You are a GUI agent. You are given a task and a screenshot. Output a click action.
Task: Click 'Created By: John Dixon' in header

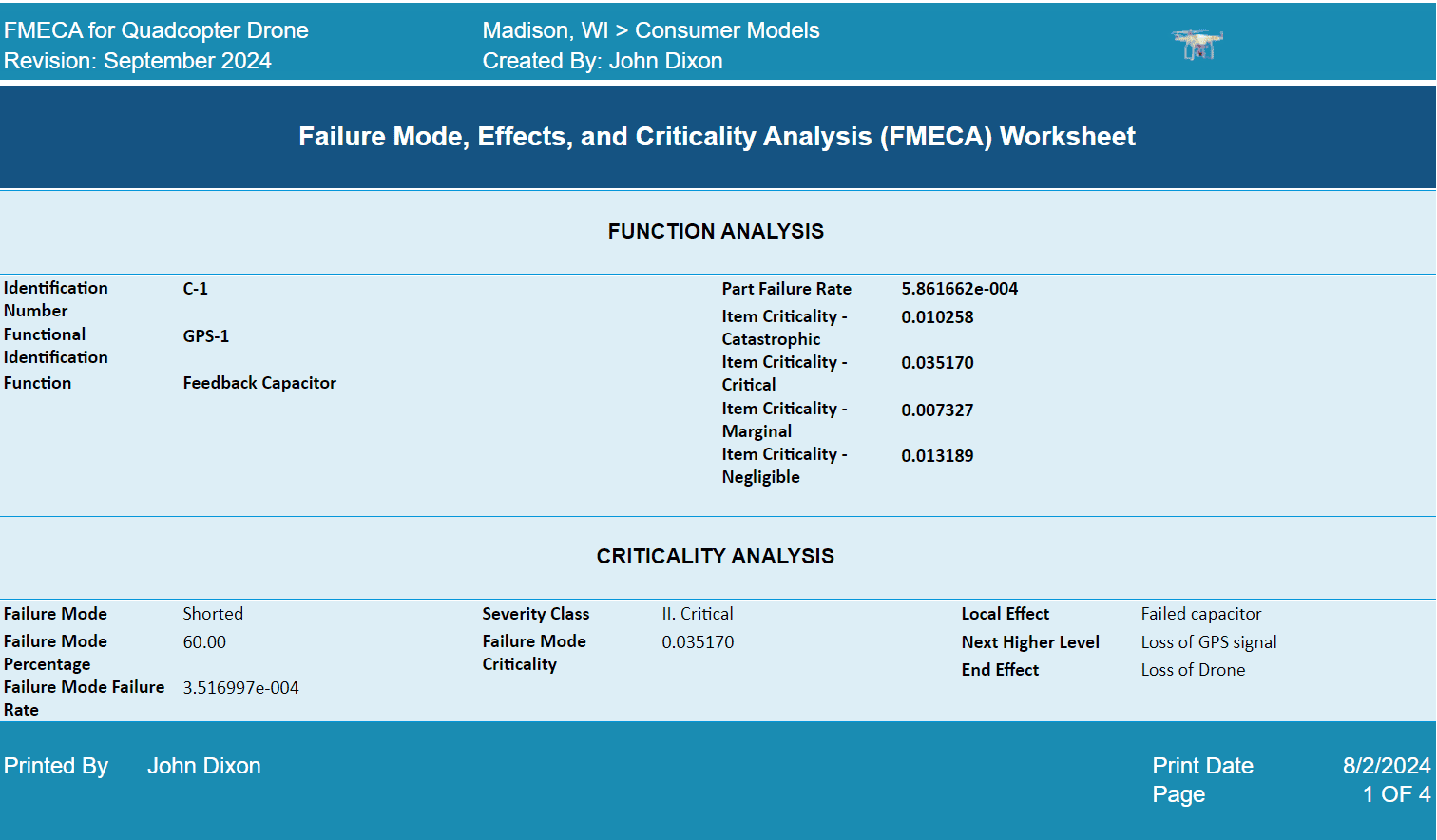pos(602,61)
